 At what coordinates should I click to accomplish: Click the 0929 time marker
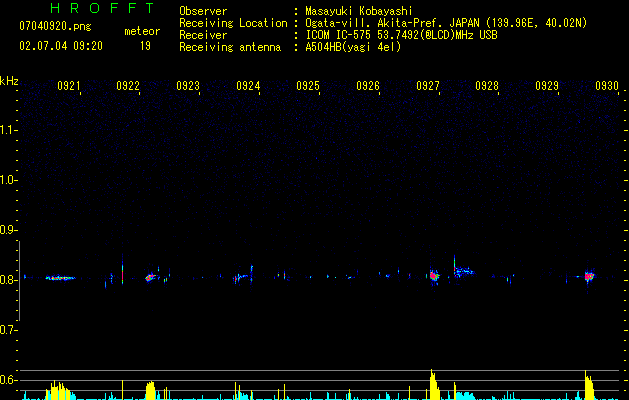tap(547, 85)
